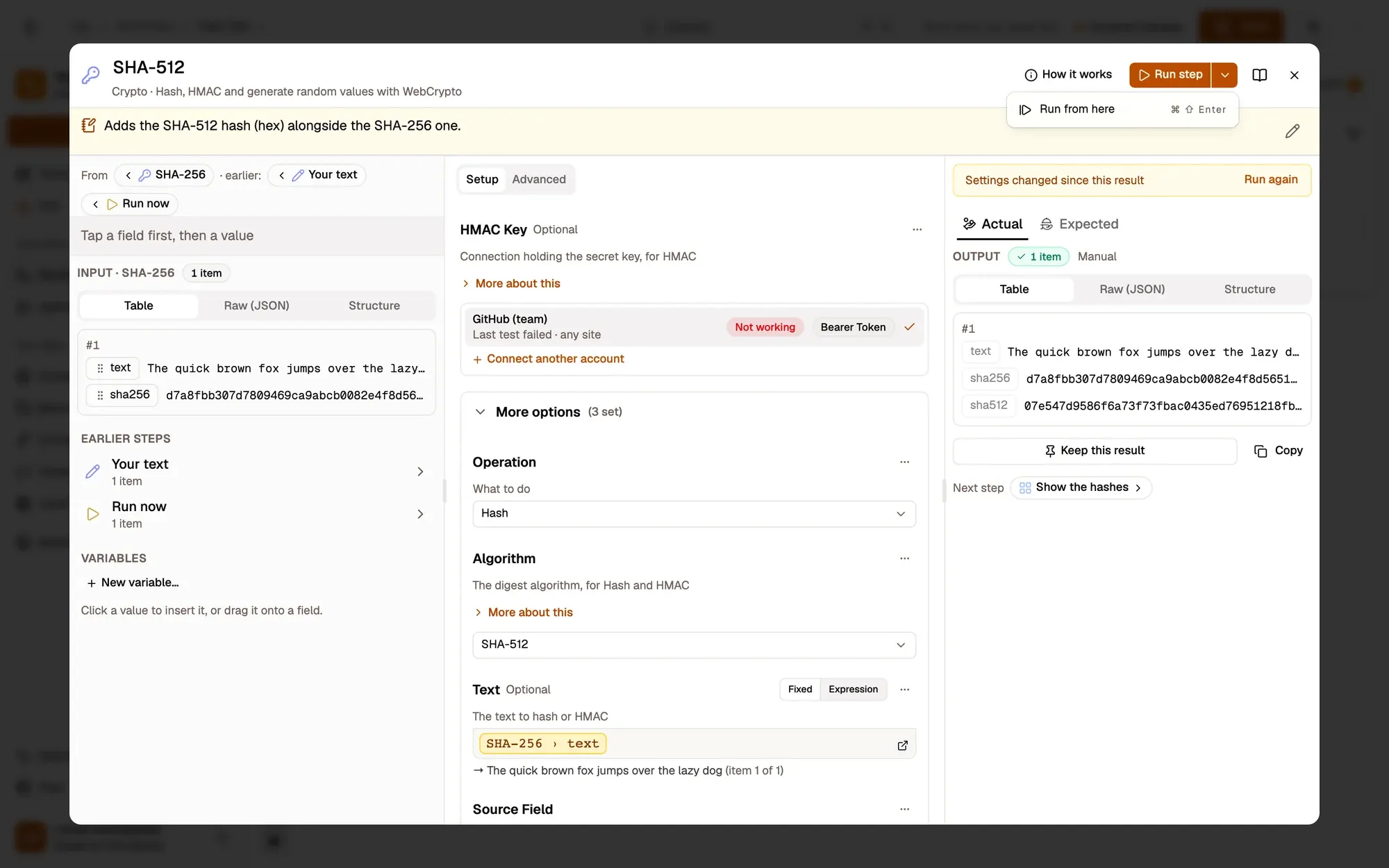Open the Algorithm field options ellipsis
Image resolution: width=1389 pixels, height=868 pixels.
904,558
